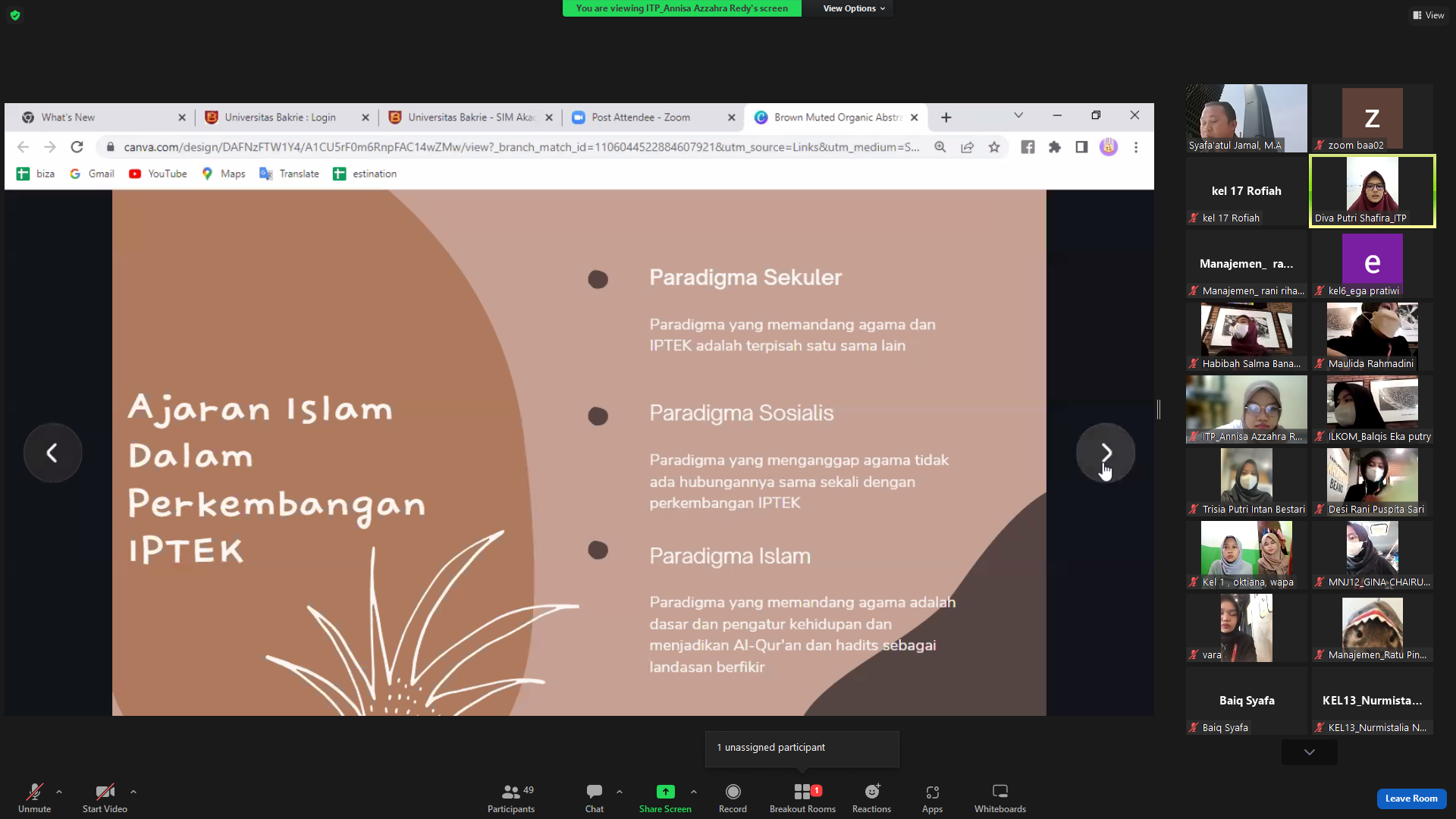This screenshot has width=1456, height=819.
Task: Open the YouTube bookmark
Action: tap(158, 174)
